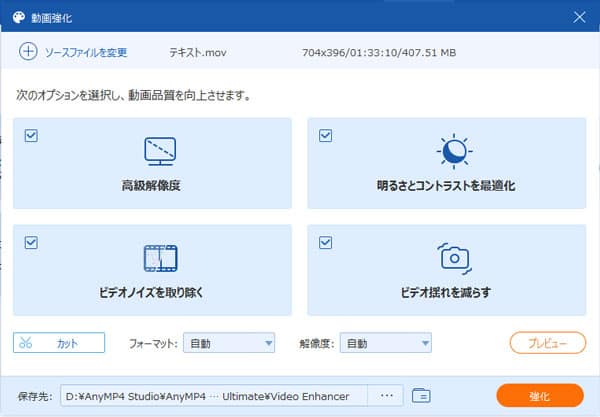Click the film strip denoise icon

[x=160, y=258]
